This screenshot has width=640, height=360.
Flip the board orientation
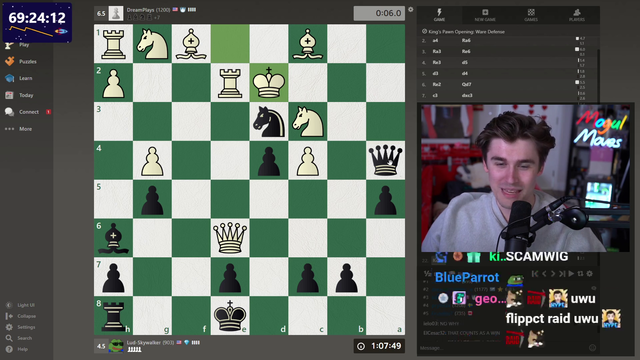[580, 274]
